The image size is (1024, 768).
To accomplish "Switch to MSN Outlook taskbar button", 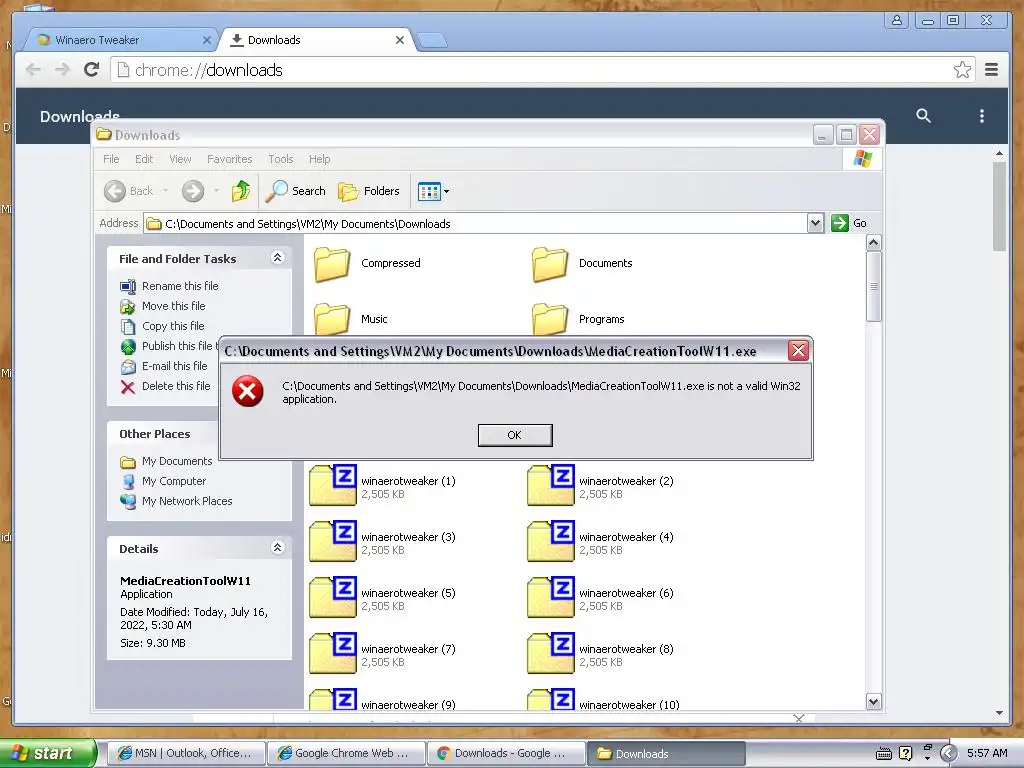I will [186, 753].
